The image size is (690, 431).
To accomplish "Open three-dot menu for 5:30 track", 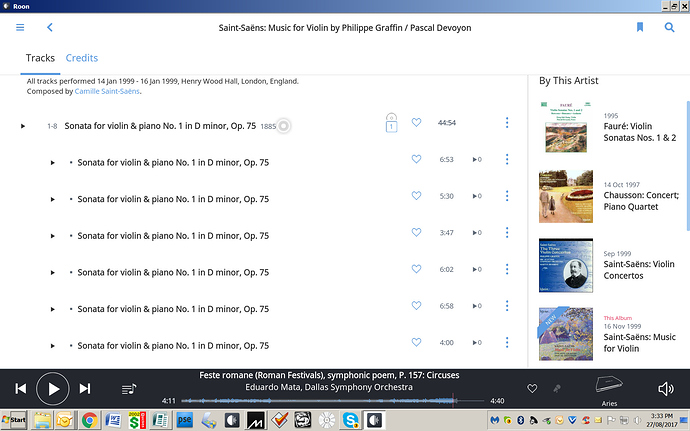I will 507,196.
